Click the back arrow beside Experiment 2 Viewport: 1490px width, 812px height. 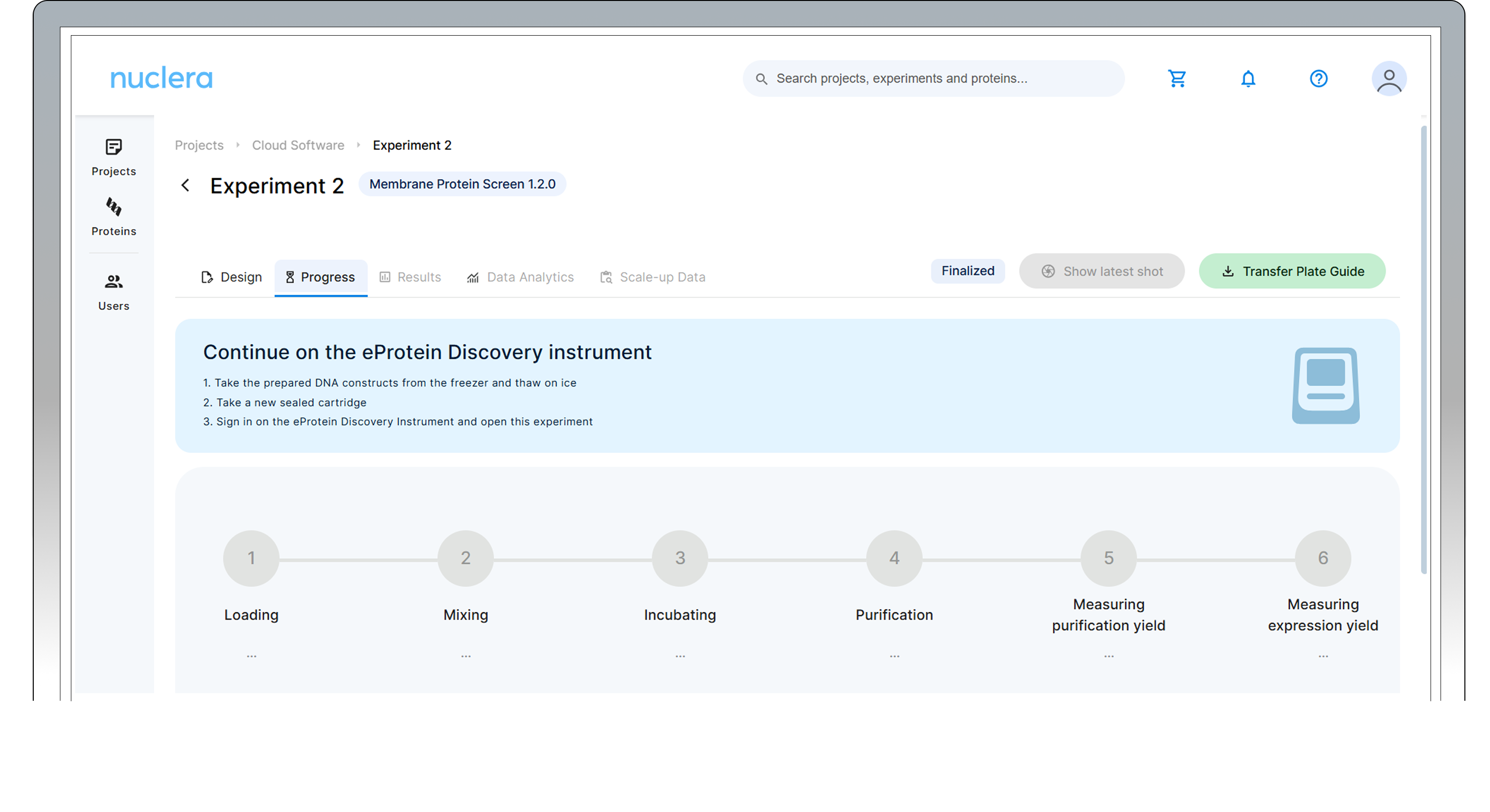185,185
